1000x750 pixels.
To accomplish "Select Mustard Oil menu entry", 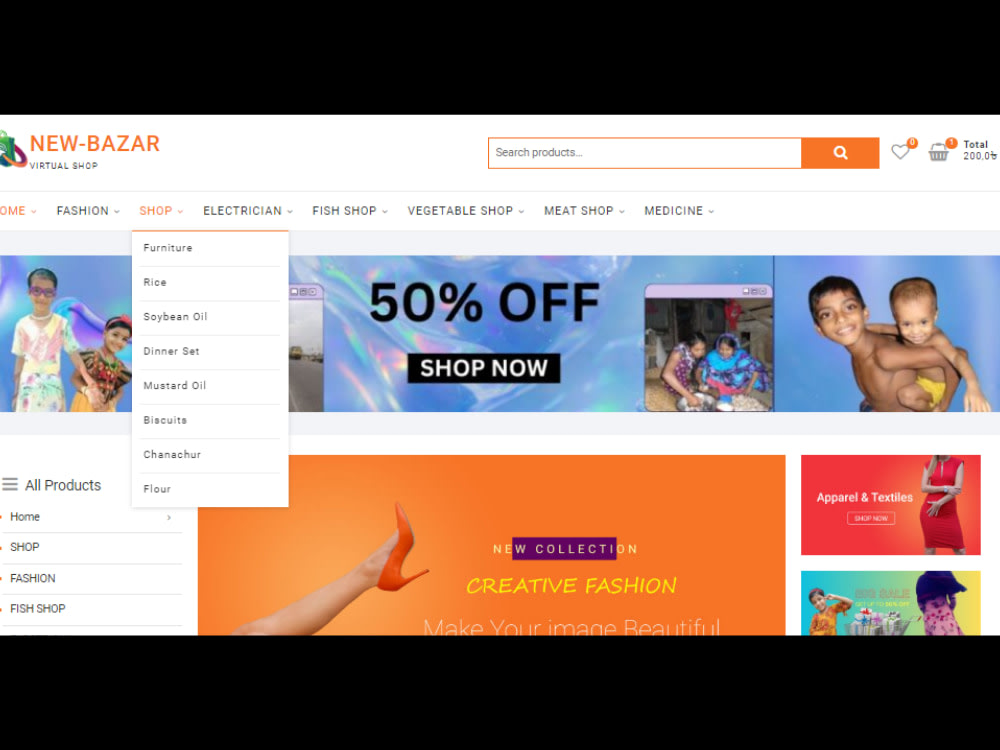I will tap(175, 386).
